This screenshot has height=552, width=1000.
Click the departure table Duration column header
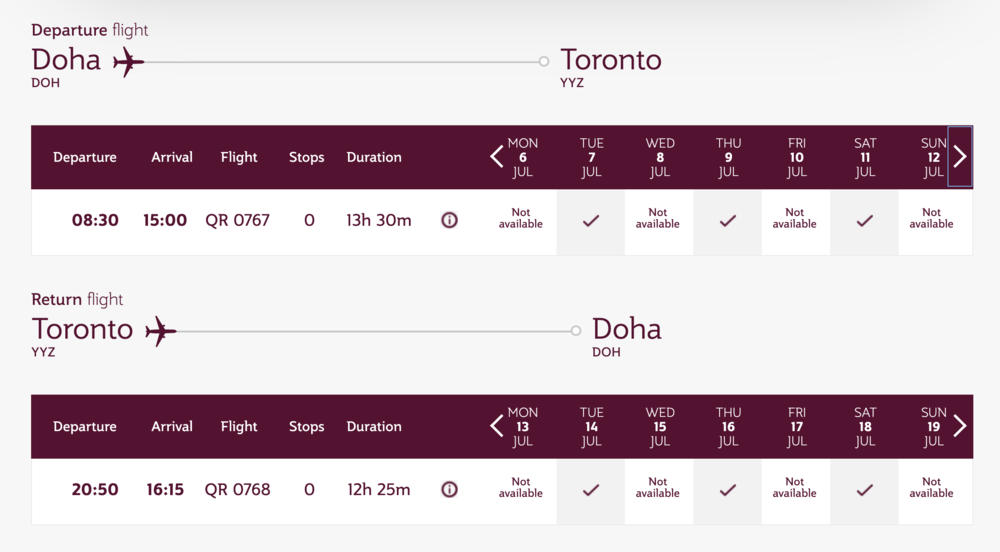click(x=374, y=157)
